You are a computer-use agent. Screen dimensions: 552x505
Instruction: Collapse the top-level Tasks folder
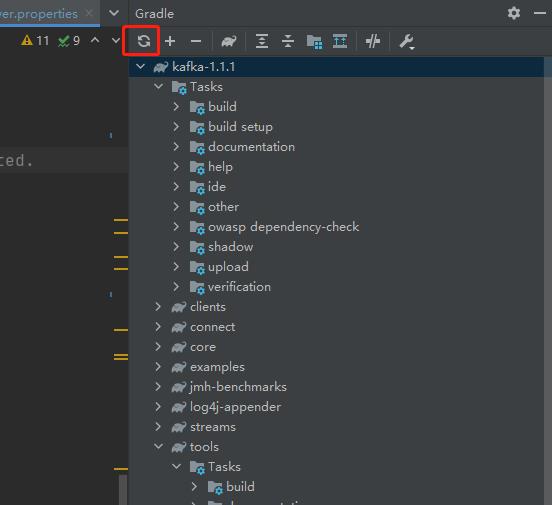[x=158, y=86]
